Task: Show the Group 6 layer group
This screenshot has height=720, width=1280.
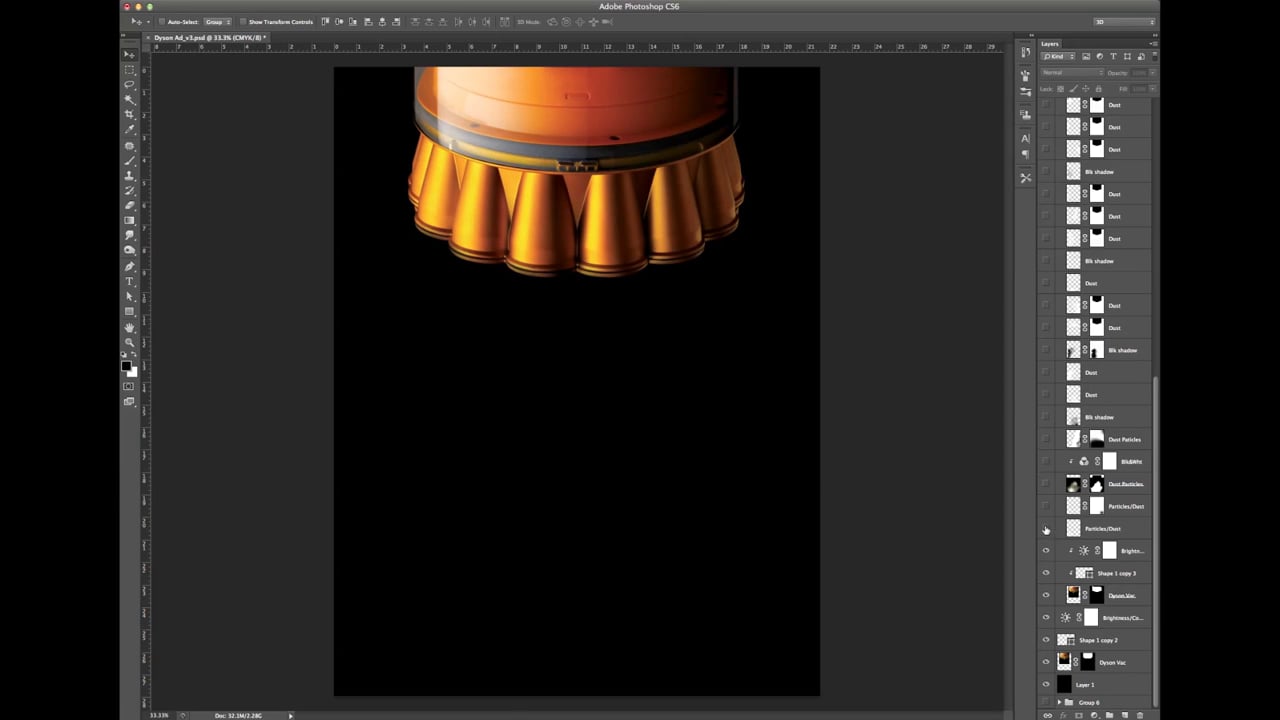Action: tap(1046, 702)
